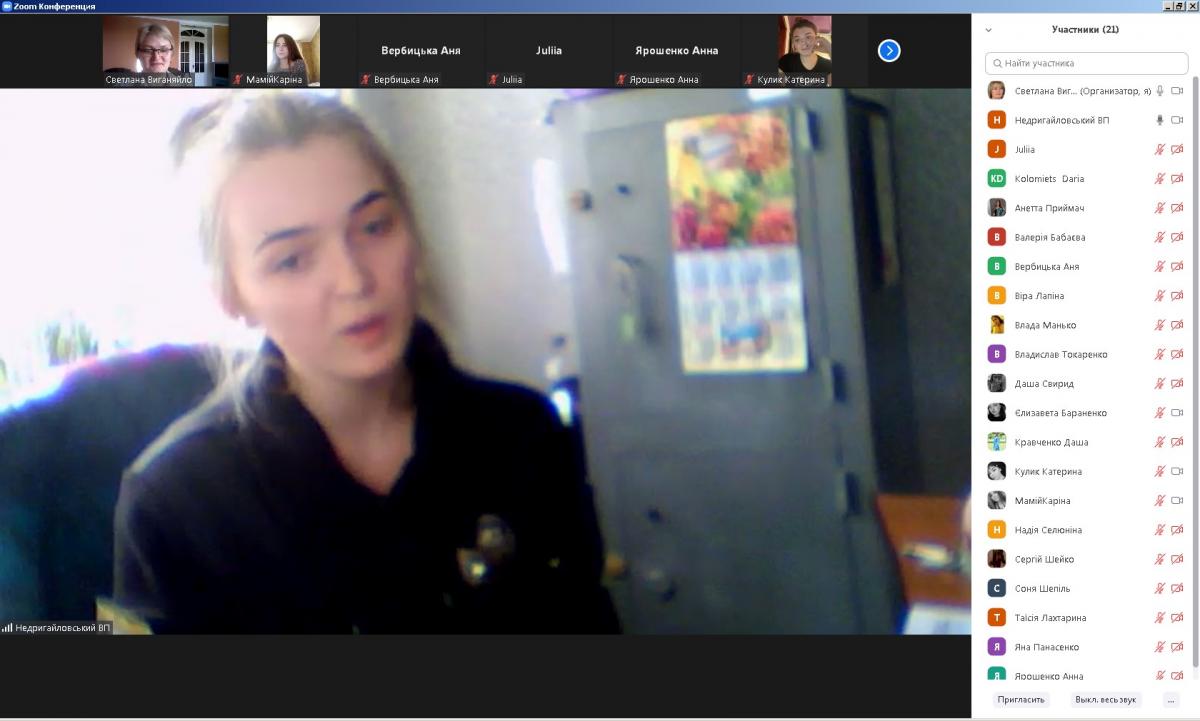1200x721 pixels.
Task: Click participant name Сергій Шейко
Action: (1044, 559)
